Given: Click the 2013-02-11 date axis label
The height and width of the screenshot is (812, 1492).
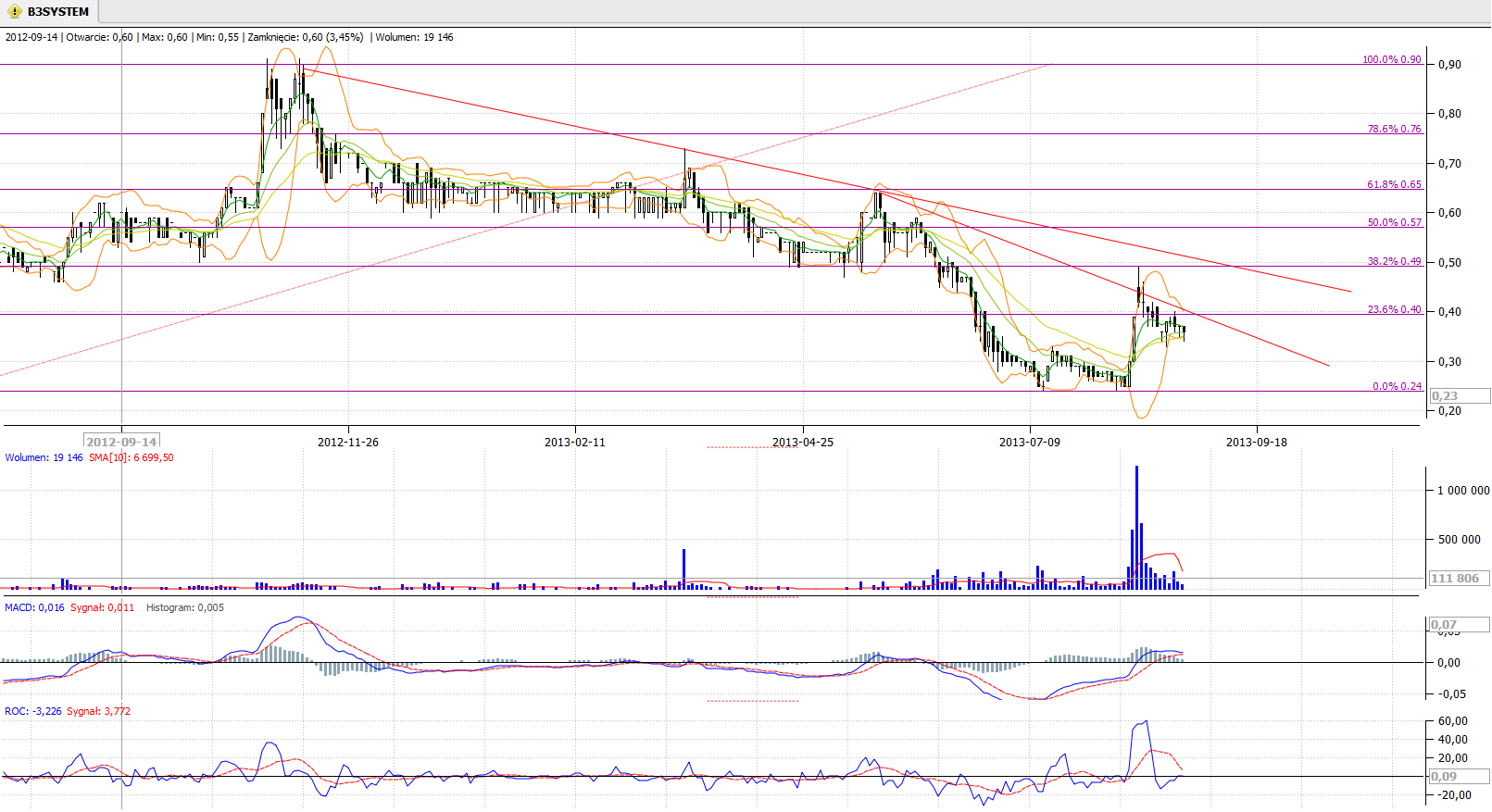Looking at the screenshot, I should pyautogui.click(x=575, y=442).
